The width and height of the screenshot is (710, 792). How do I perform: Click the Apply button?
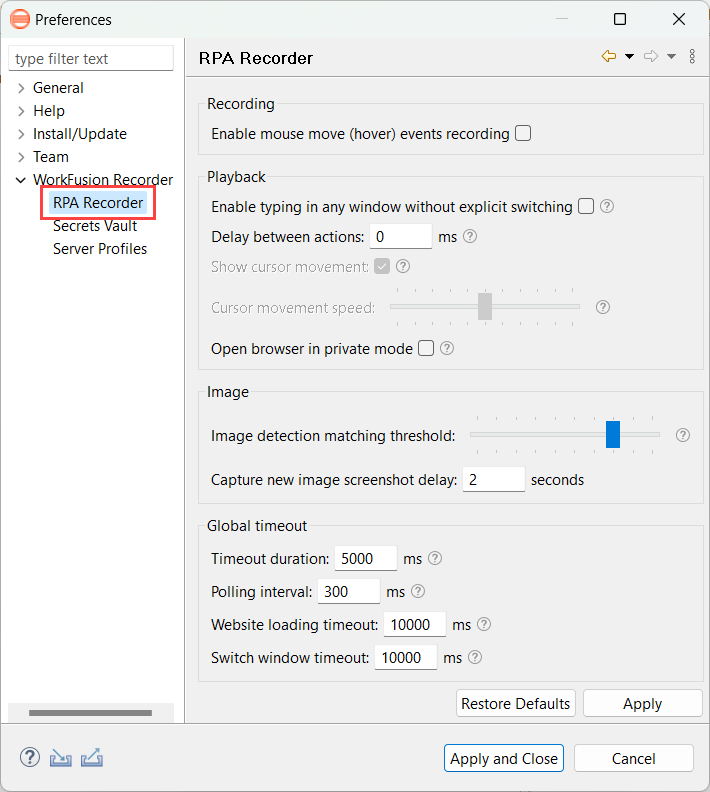[x=642, y=703]
